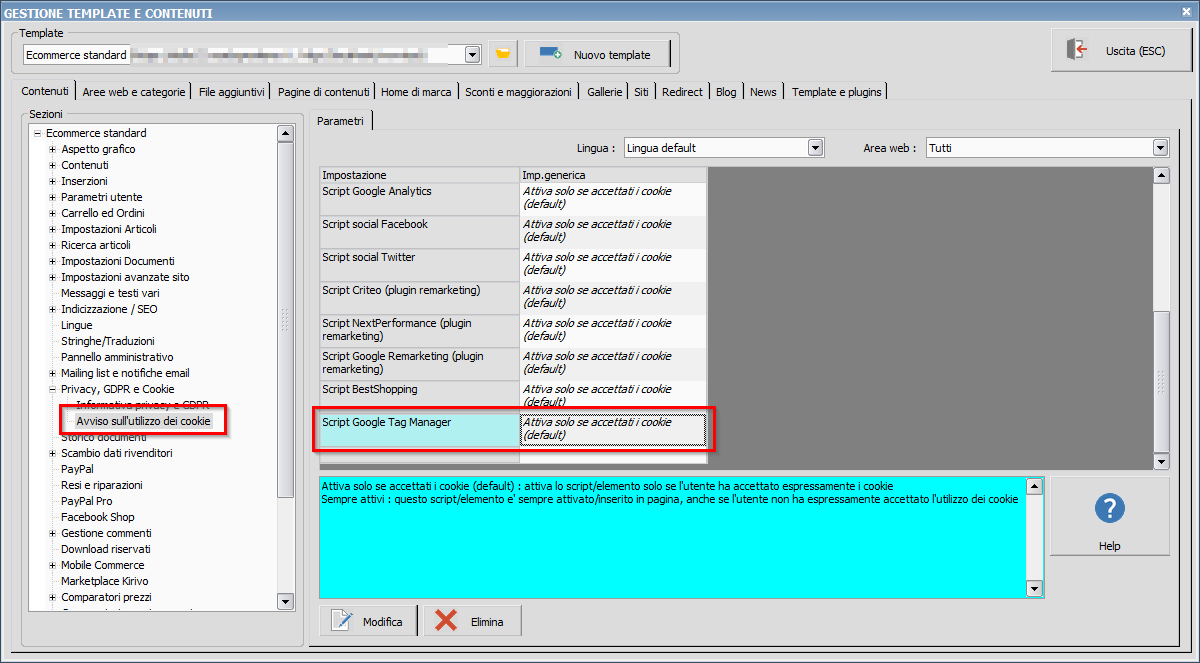Select the Pannello amministrativo tree item
The height and width of the screenshot is (663, 1200).
tap(117, 357)
